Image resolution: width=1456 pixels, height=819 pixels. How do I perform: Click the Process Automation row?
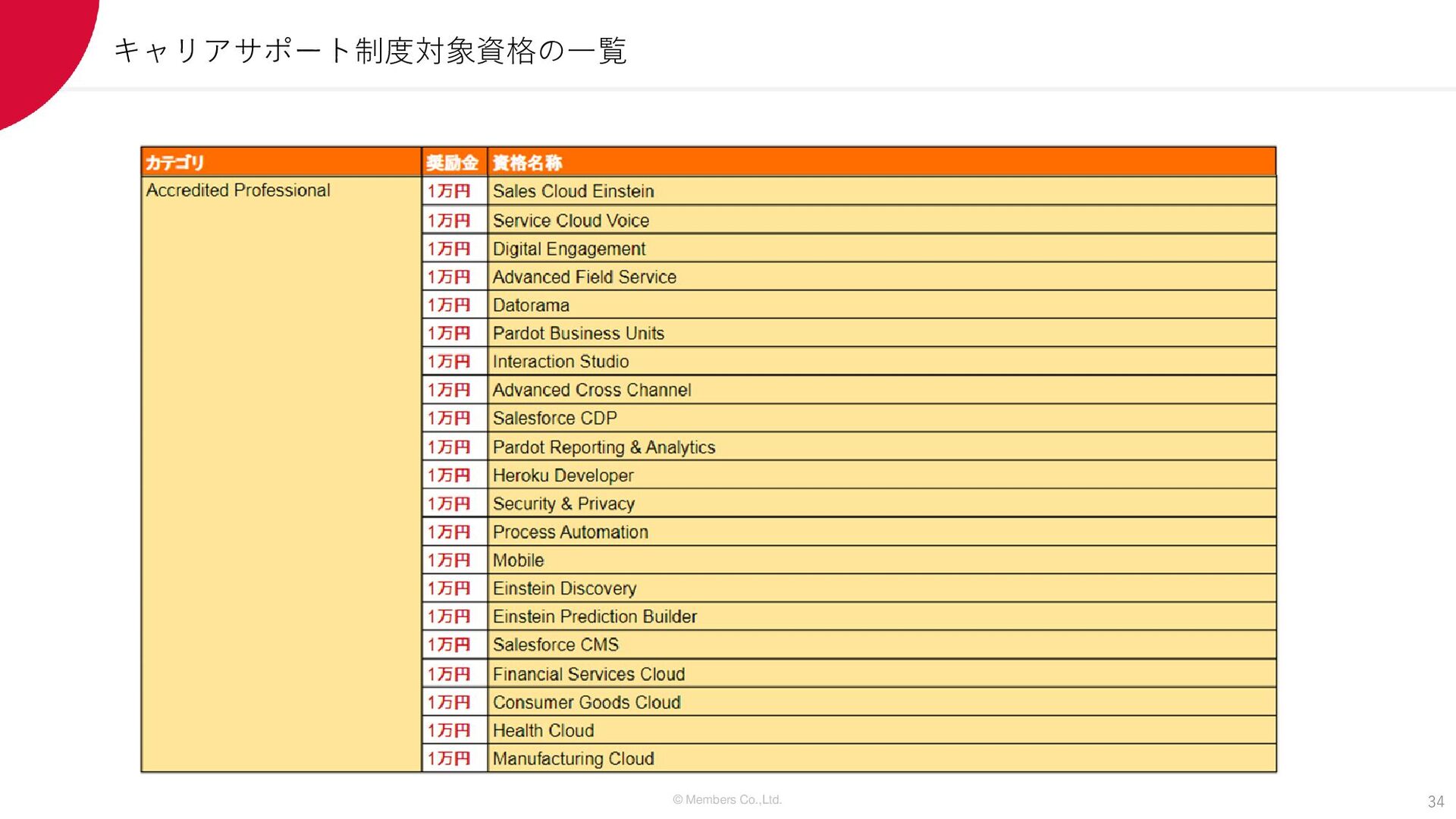(882, 532)
